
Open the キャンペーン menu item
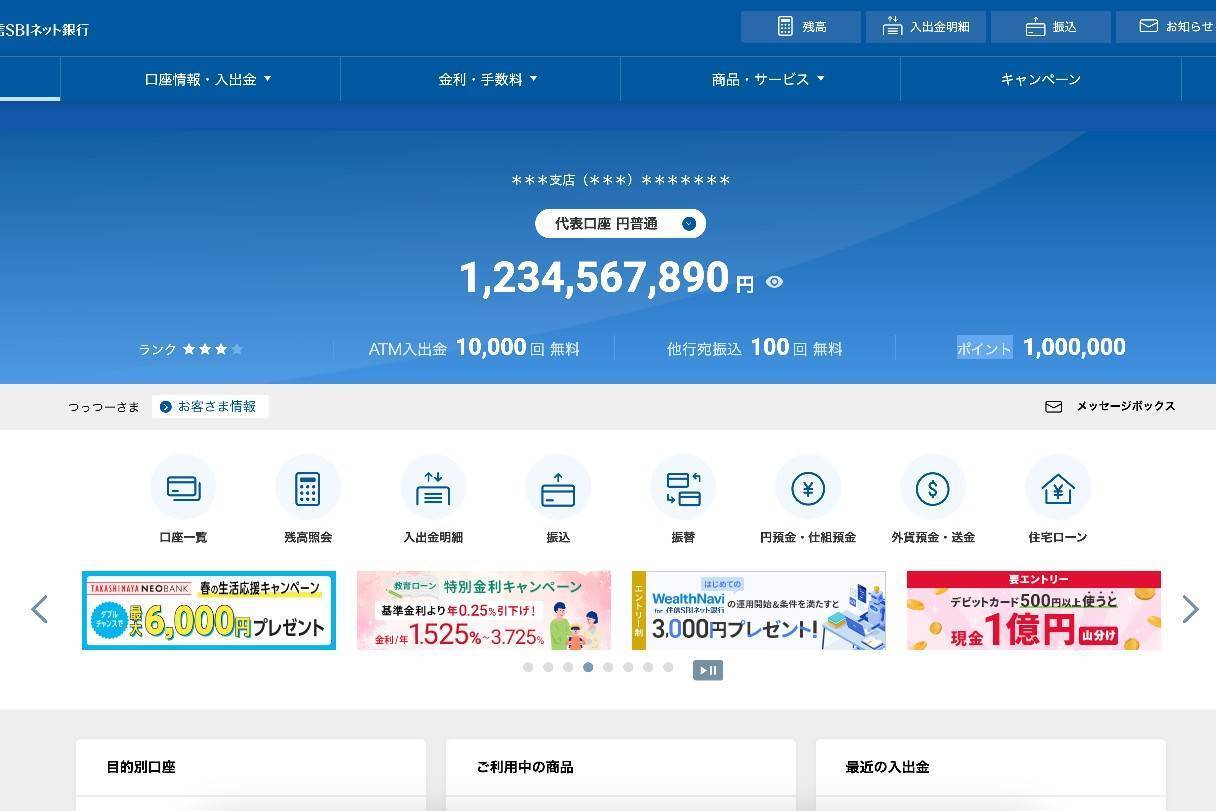click(1041, 79)
